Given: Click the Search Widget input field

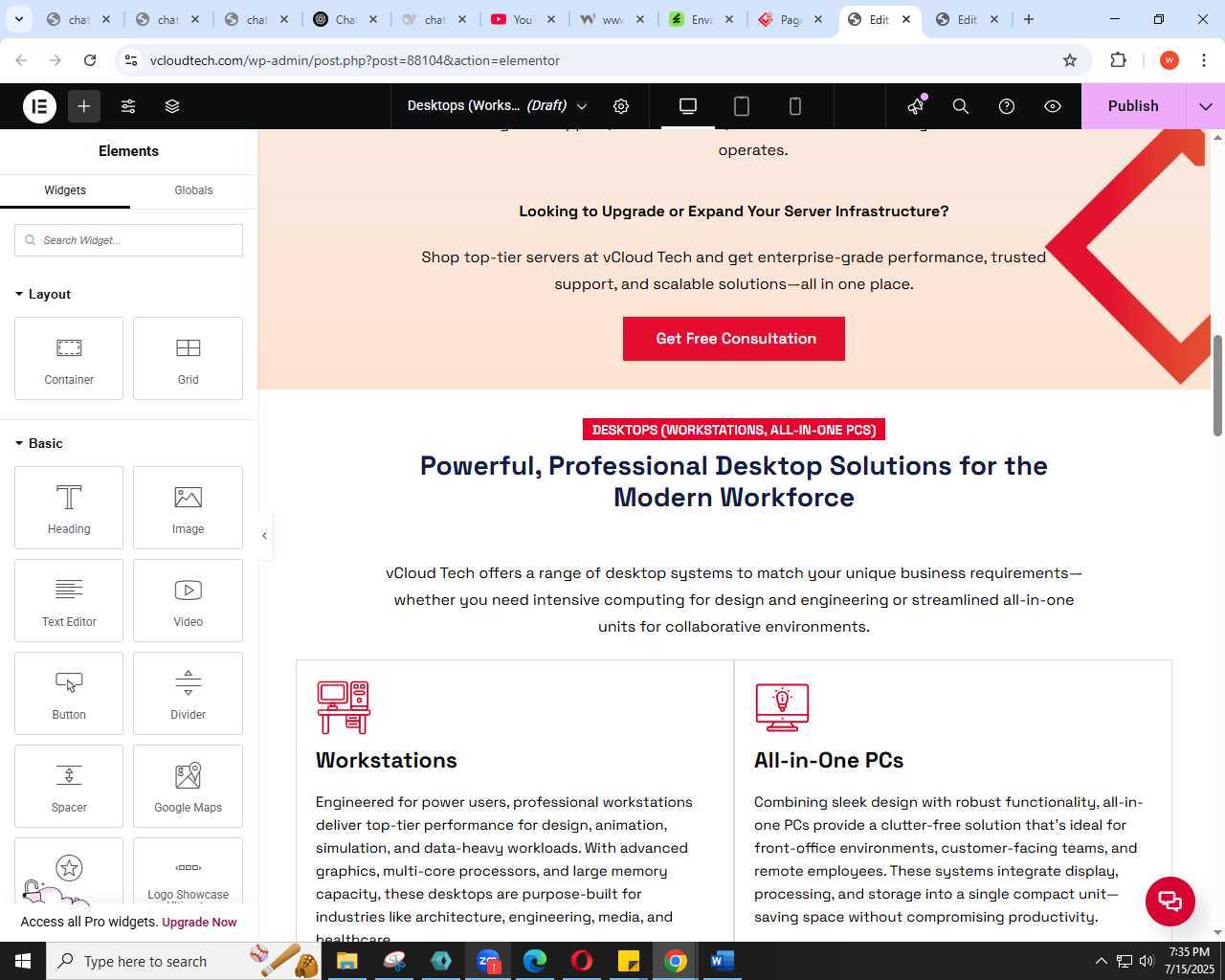Looking at the screenshot, I should click(128, 240).
